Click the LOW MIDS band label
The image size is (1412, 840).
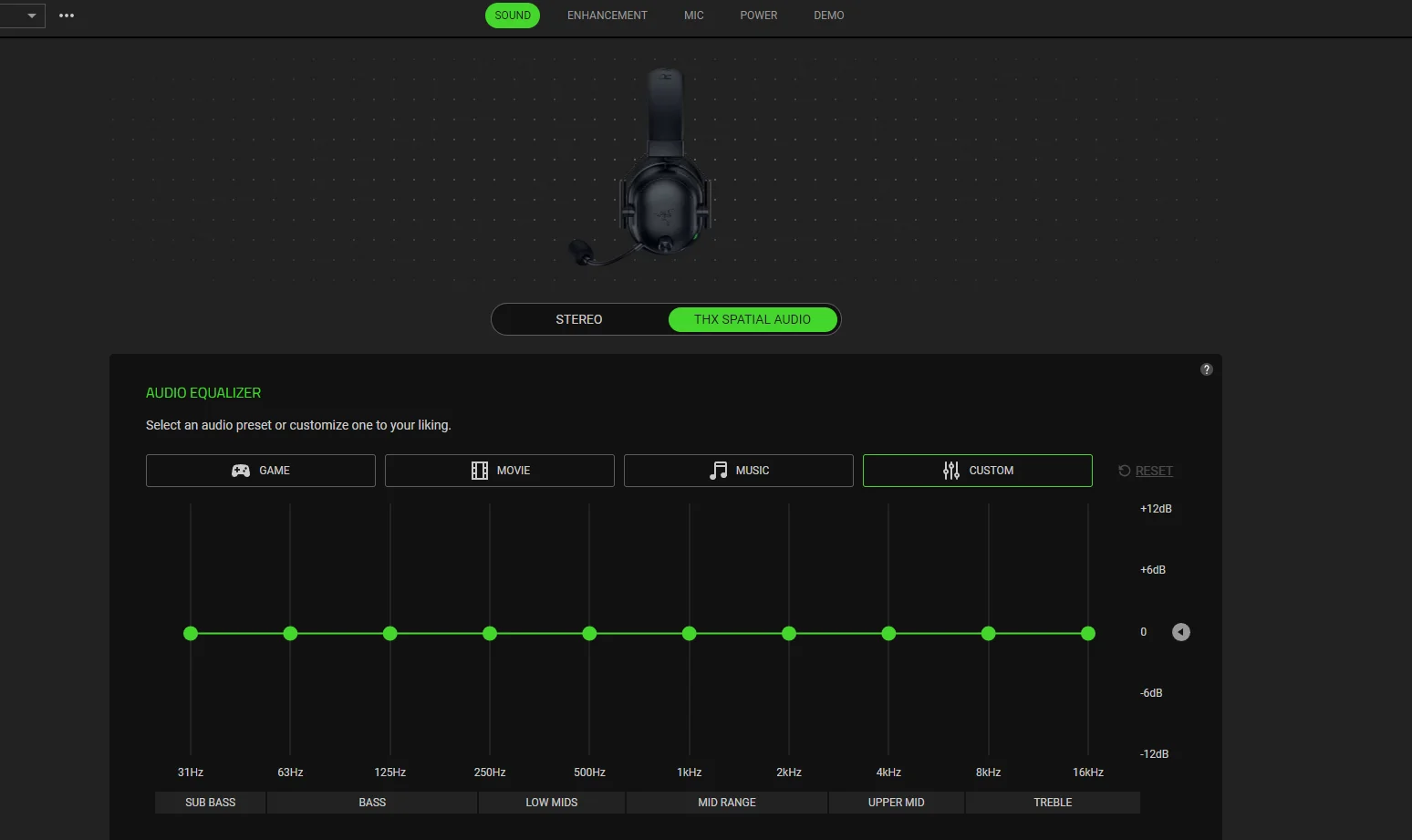[x=552, y=803]
